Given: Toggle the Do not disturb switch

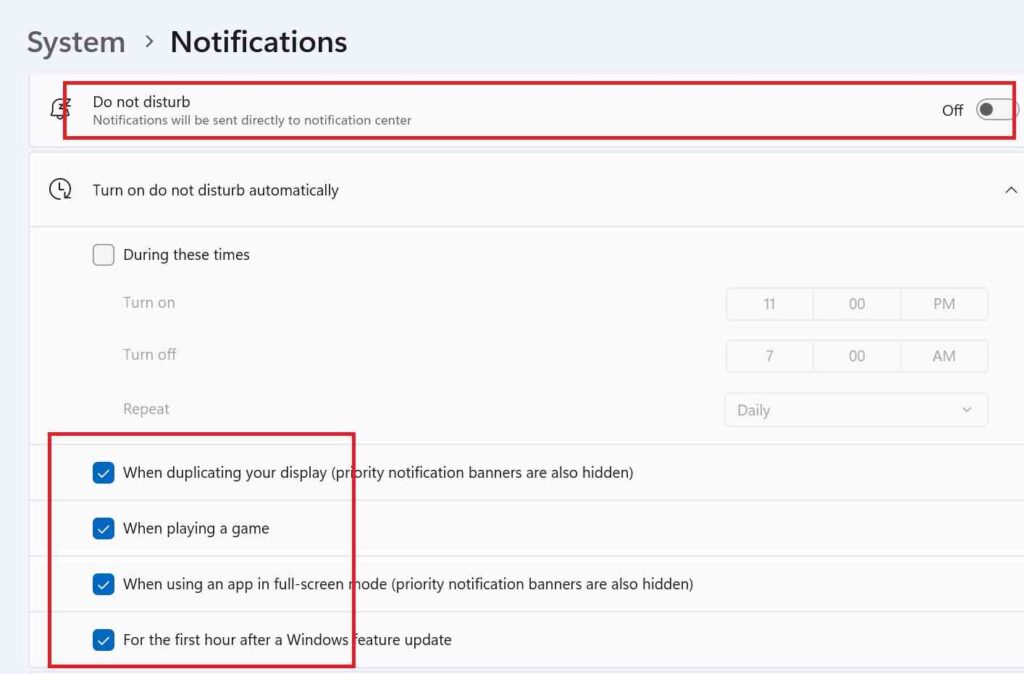Looking at the screenshot, I should (x=997, y=110).
